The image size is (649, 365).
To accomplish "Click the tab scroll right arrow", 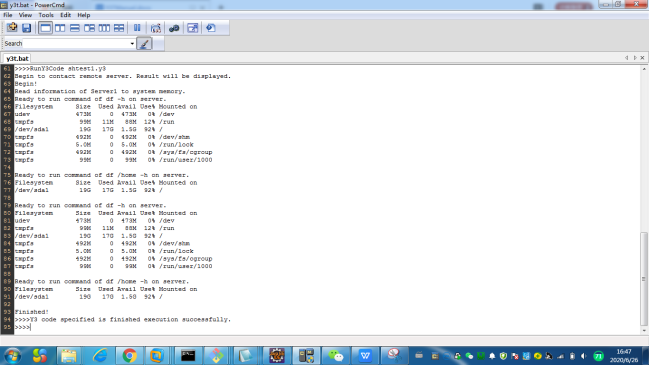I will (x=635, y=58).
